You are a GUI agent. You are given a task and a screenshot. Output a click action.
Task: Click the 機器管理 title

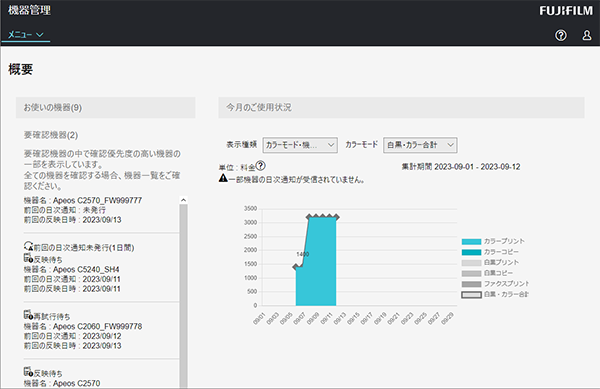pyautogui.click(x=29, y=10)
